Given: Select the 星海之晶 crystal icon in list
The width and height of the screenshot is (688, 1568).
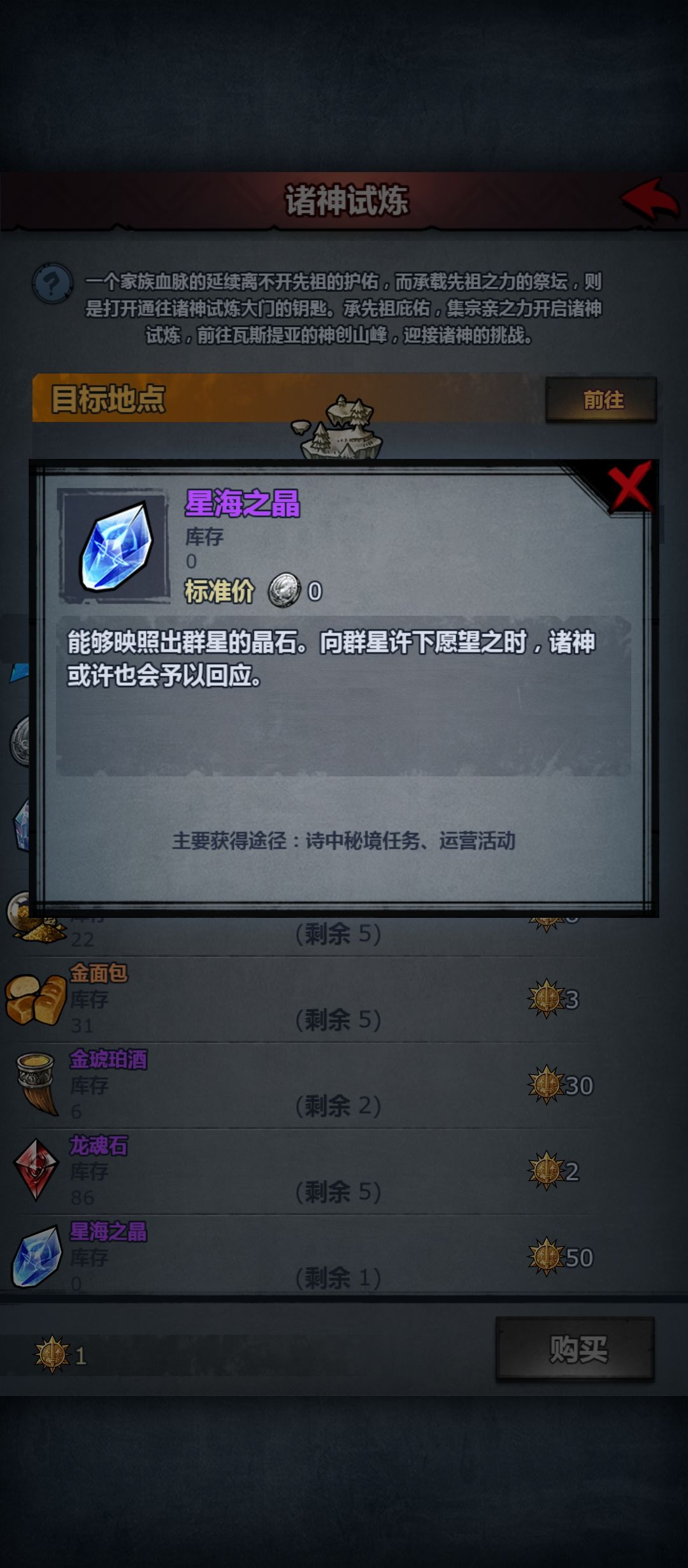Looking at the screenshot, I should pyautogui.click(x=37, y=1256).
